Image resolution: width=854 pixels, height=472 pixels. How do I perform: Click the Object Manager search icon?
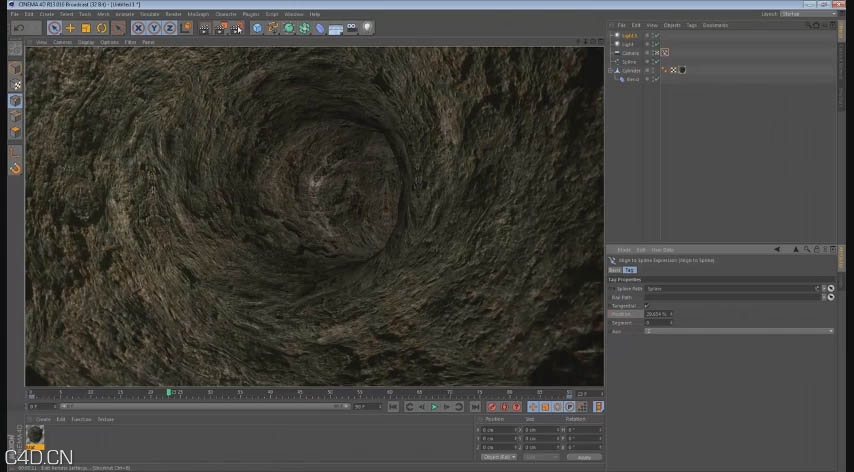click(x=808, y=25)
